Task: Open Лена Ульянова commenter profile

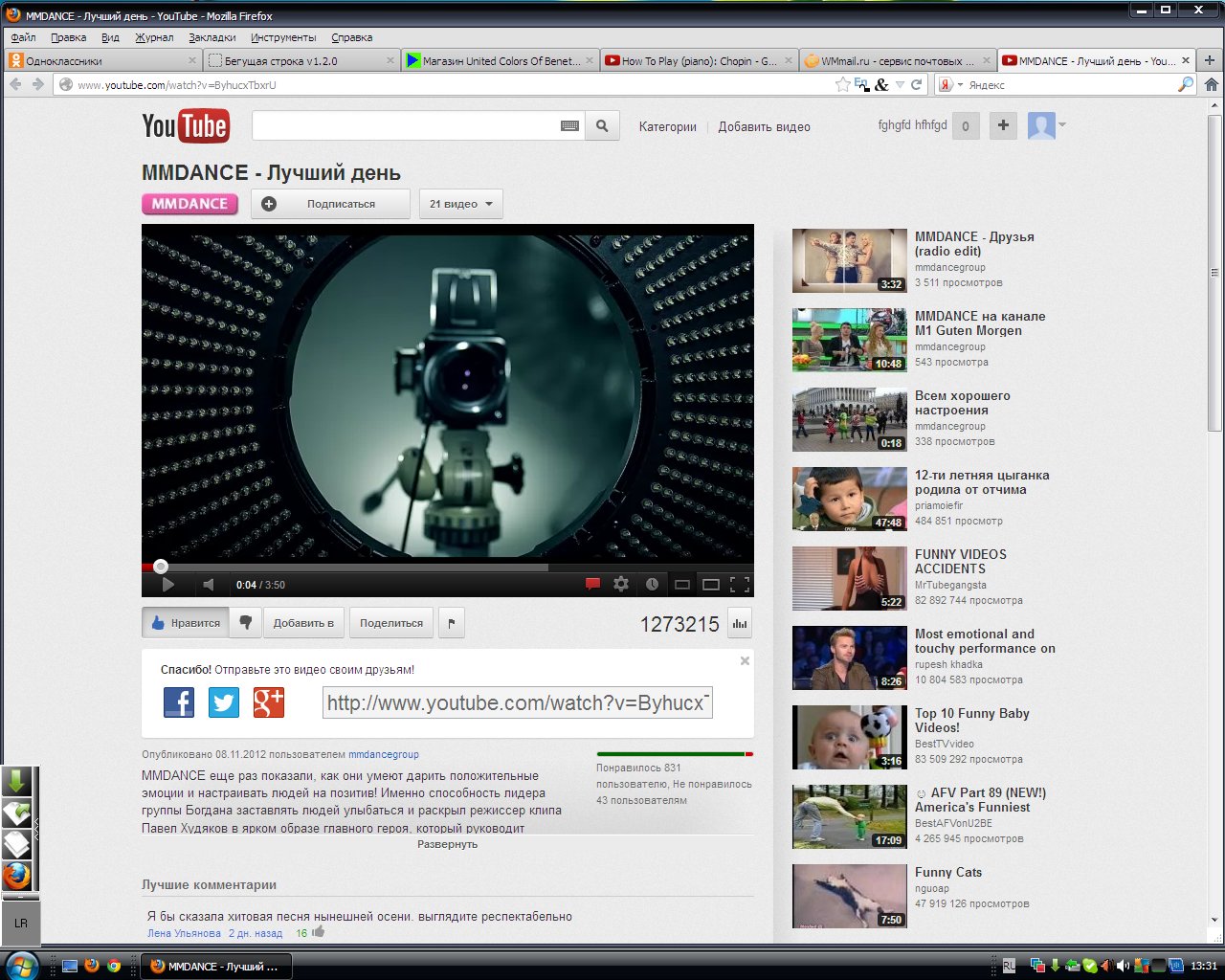Action: point(184,933)
